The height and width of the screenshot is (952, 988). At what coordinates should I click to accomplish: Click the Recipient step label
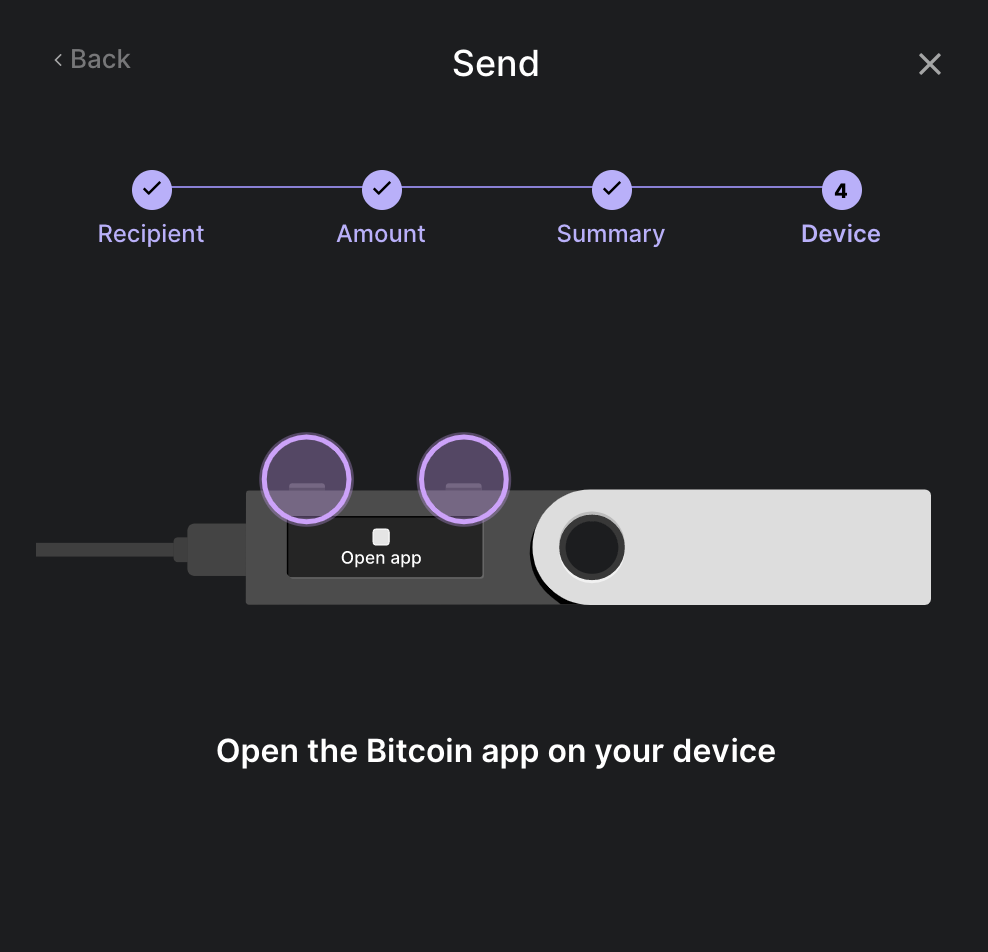[x=151, y=234]
